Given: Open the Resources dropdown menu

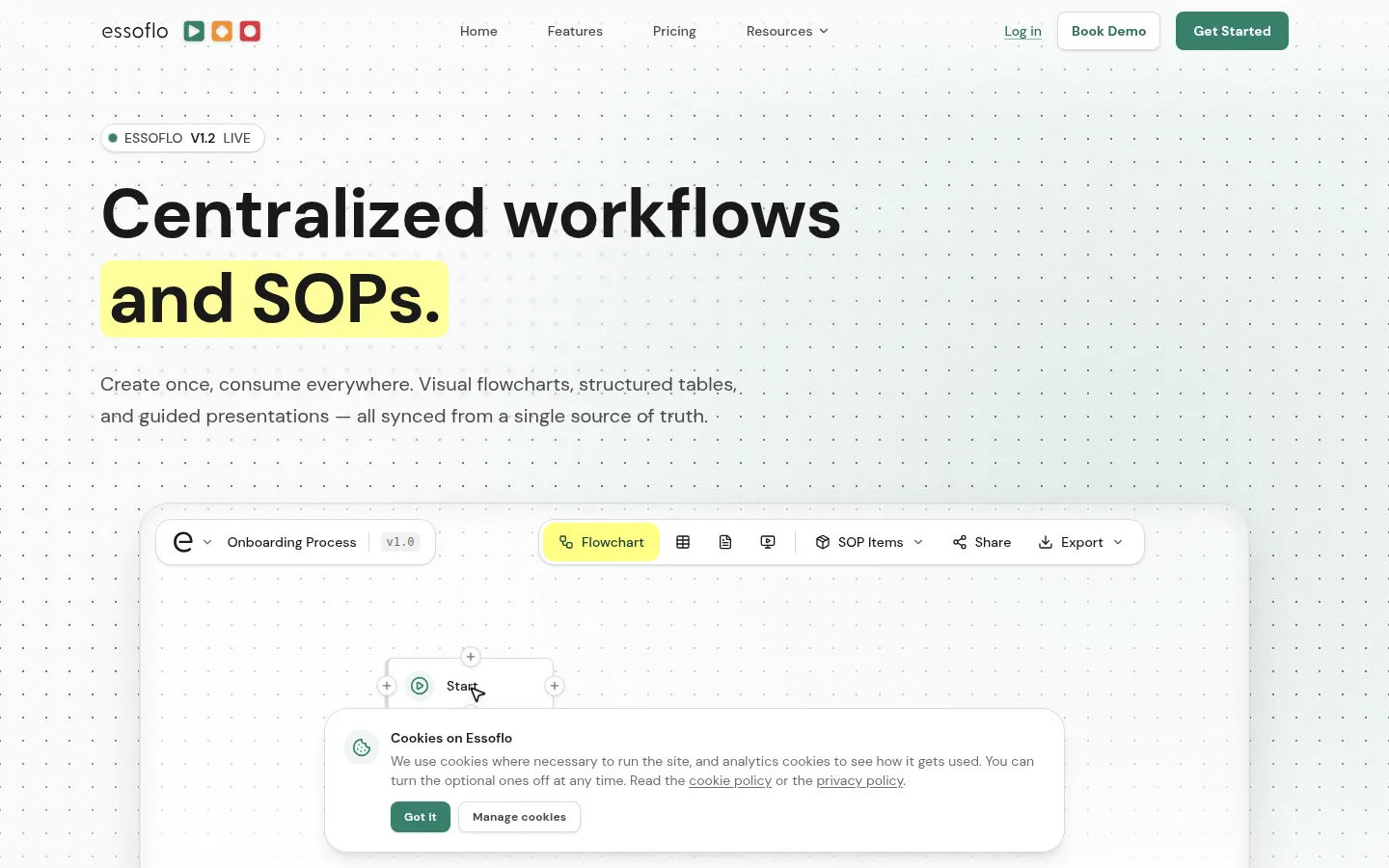Looking at the screenshot, I should click(x=787, y=31).
